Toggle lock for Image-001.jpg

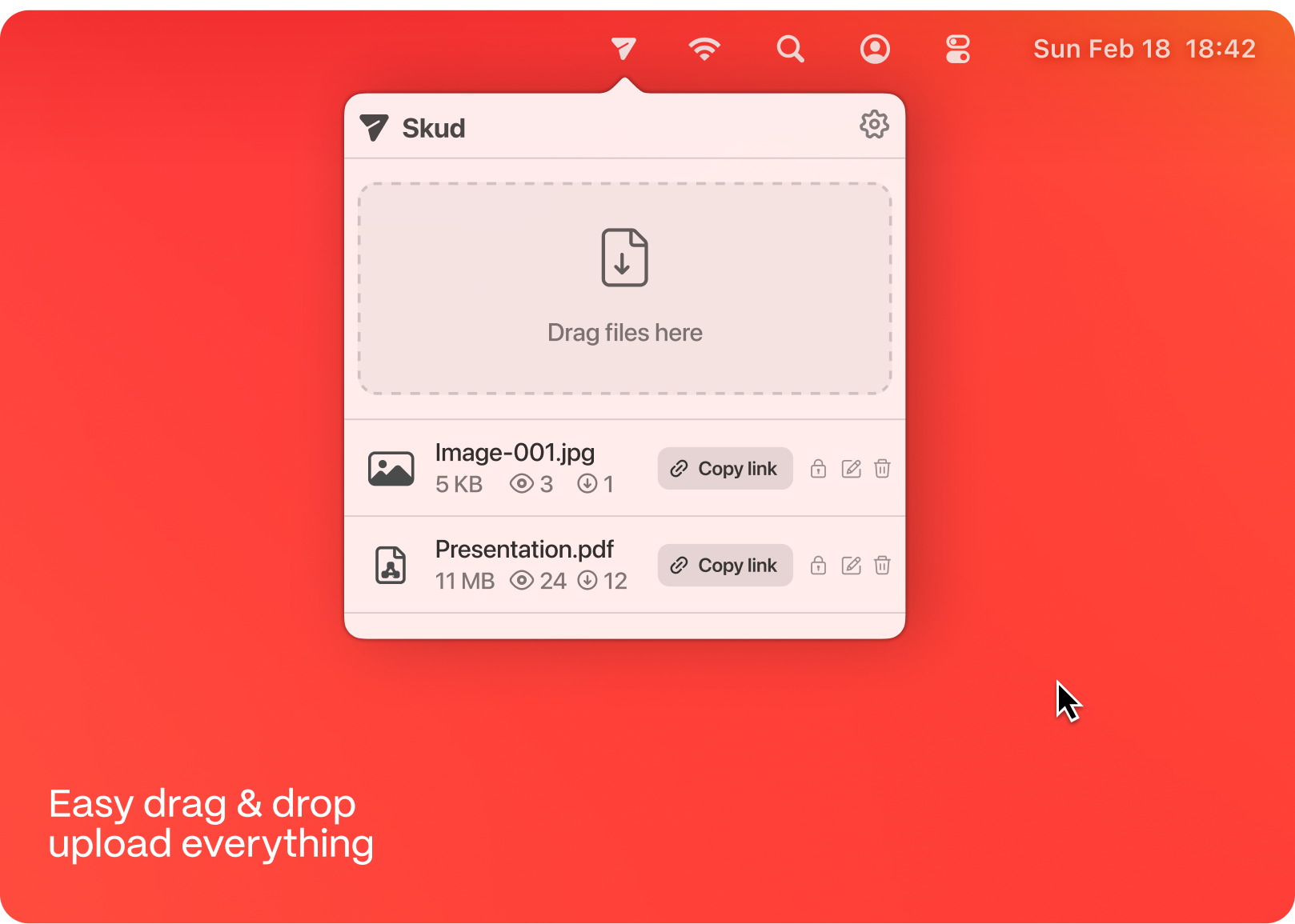click(818, 469)
